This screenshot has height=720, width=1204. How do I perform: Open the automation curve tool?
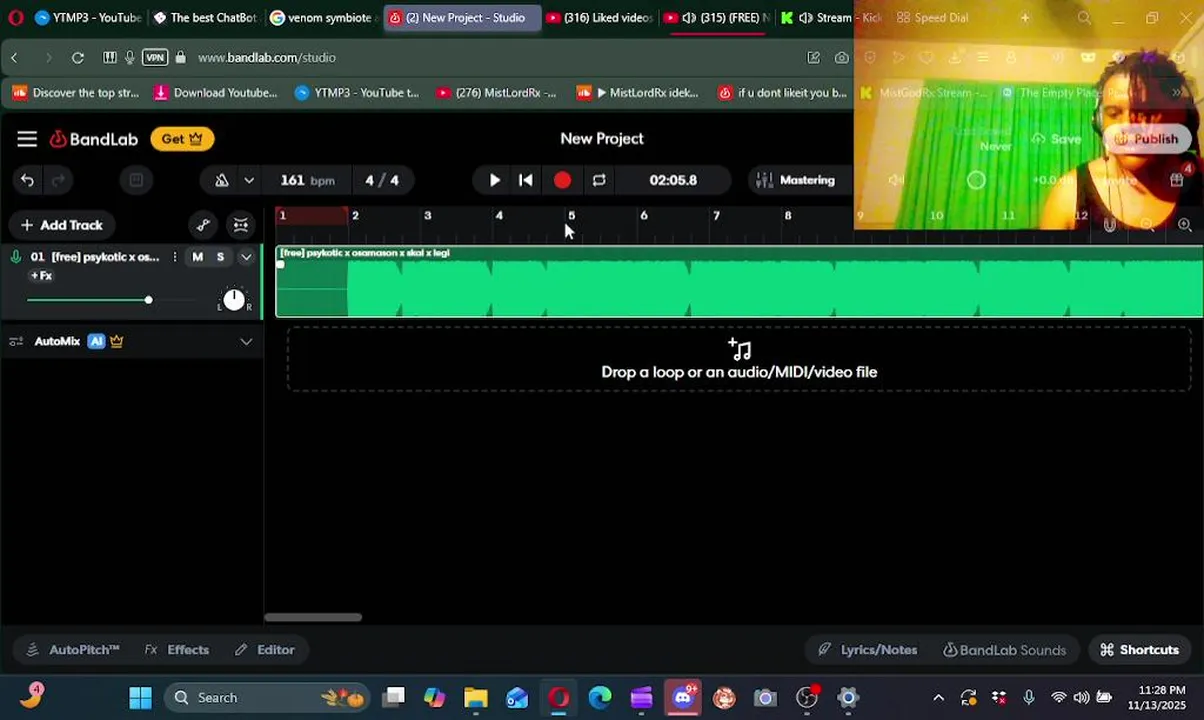[x=203, y=225]
